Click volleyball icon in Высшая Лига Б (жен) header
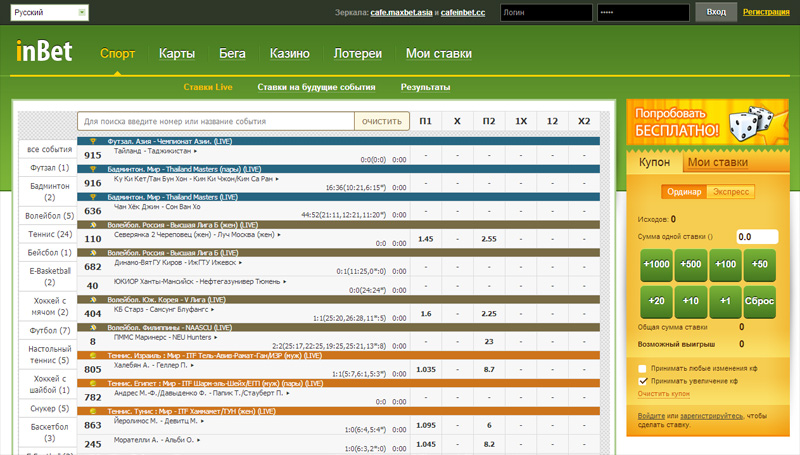800x455 pixels. tap(93, 224)
